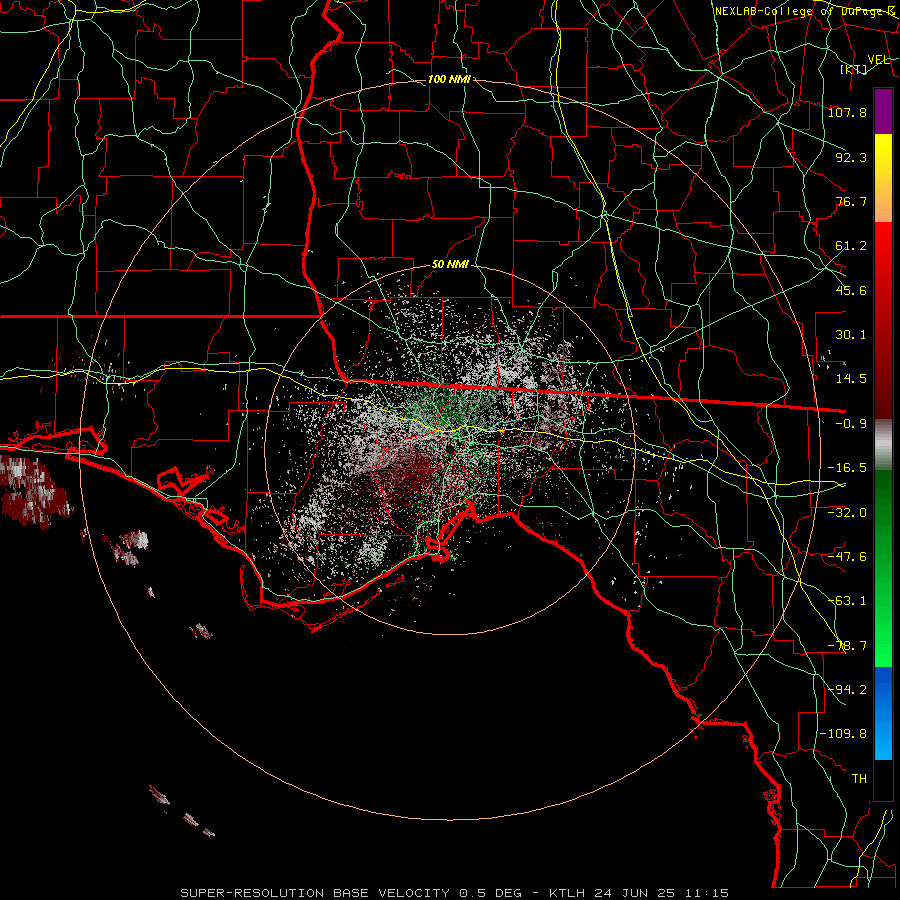Click the yellow-orange segment of the color bar
This screenshot has width=900, height=900.
[x=883, y=178]
